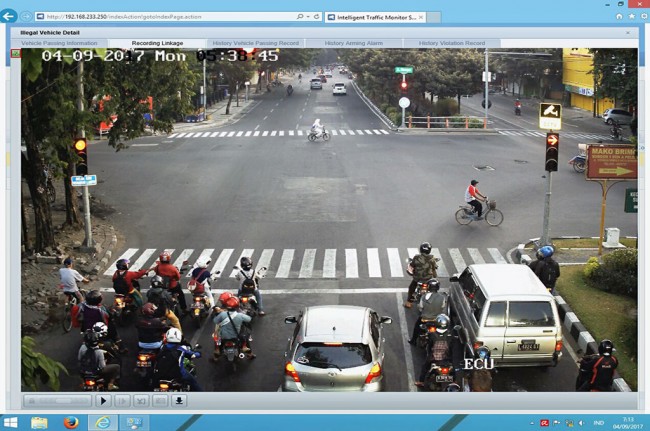
Task: Open the History Vehicle Passing Record tab
Action: (254, 43)
